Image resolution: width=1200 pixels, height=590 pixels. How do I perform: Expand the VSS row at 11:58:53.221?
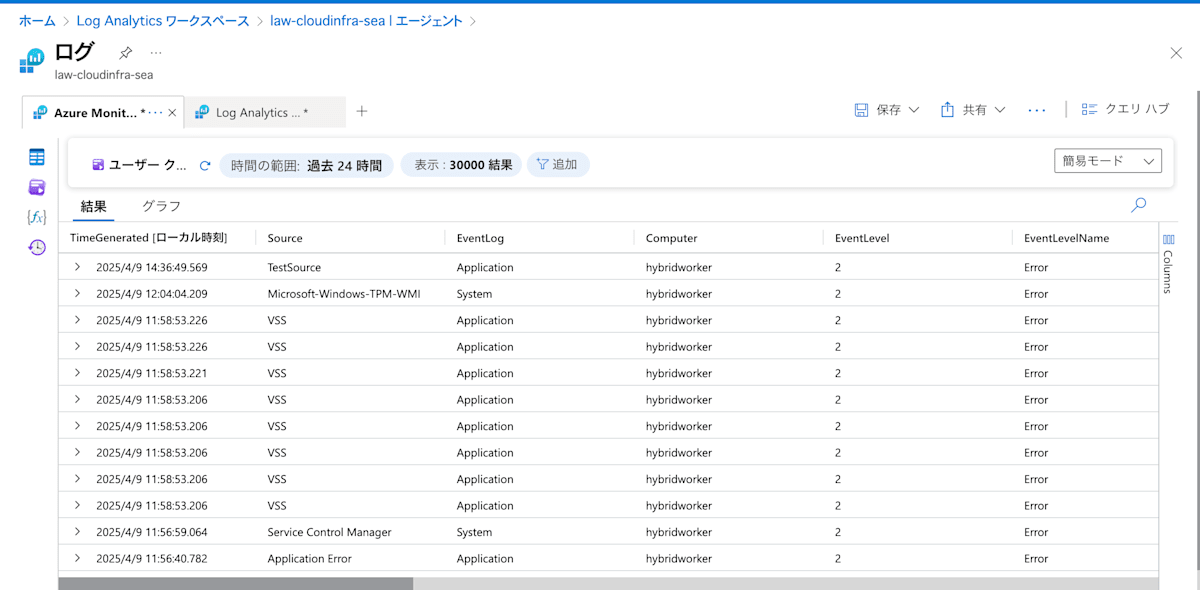[77, 373]
